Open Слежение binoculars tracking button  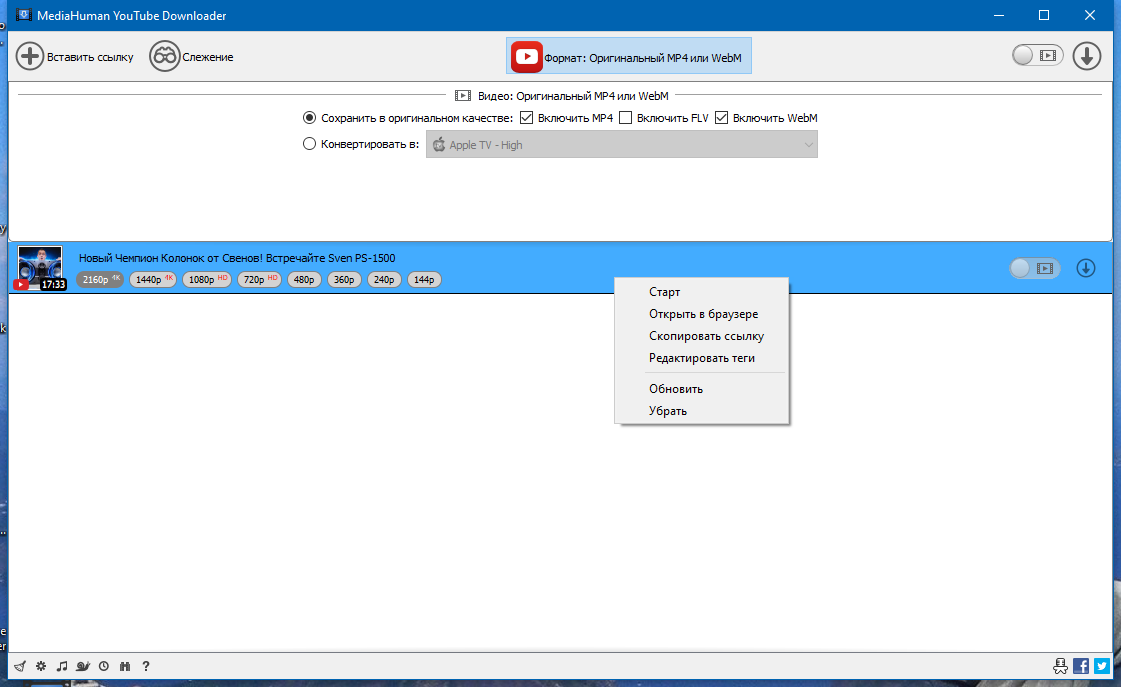point(192,56)
